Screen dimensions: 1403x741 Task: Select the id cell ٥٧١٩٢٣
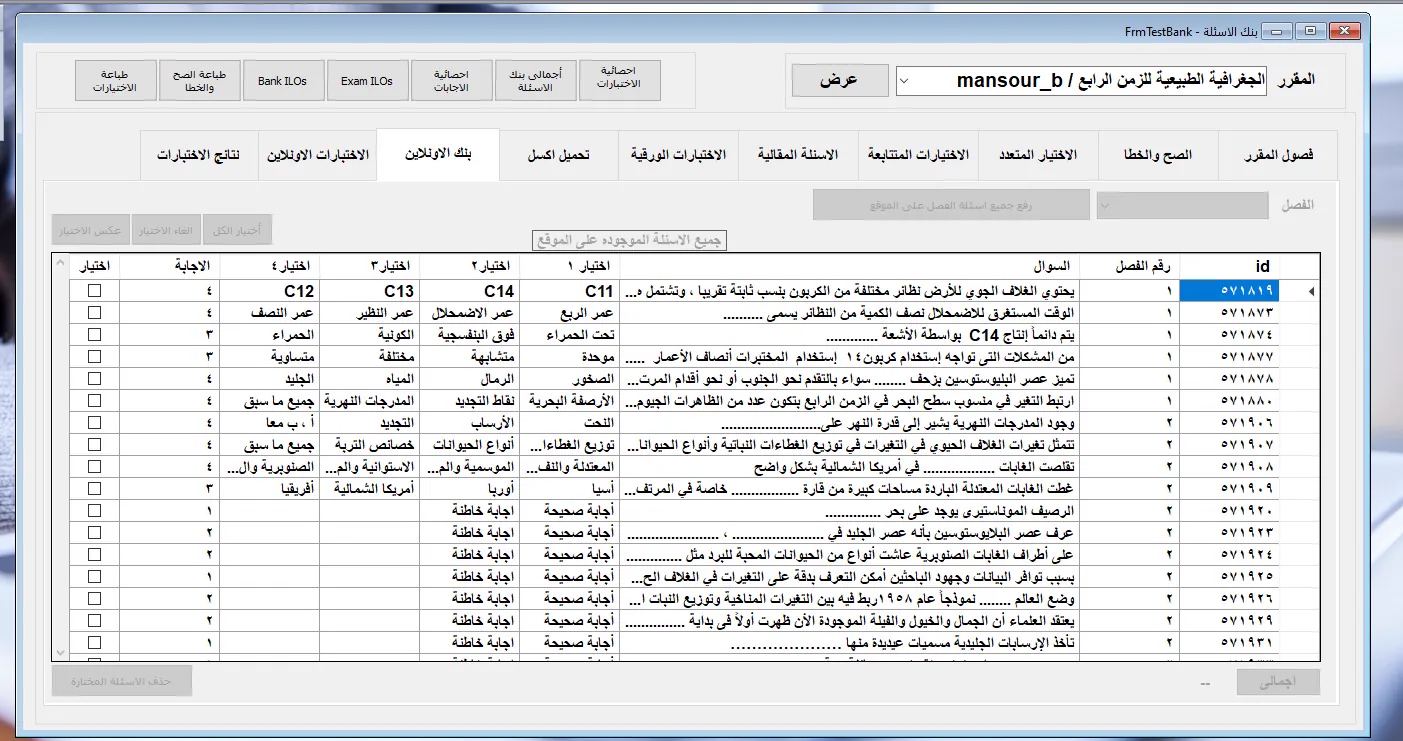point(1230,532)
